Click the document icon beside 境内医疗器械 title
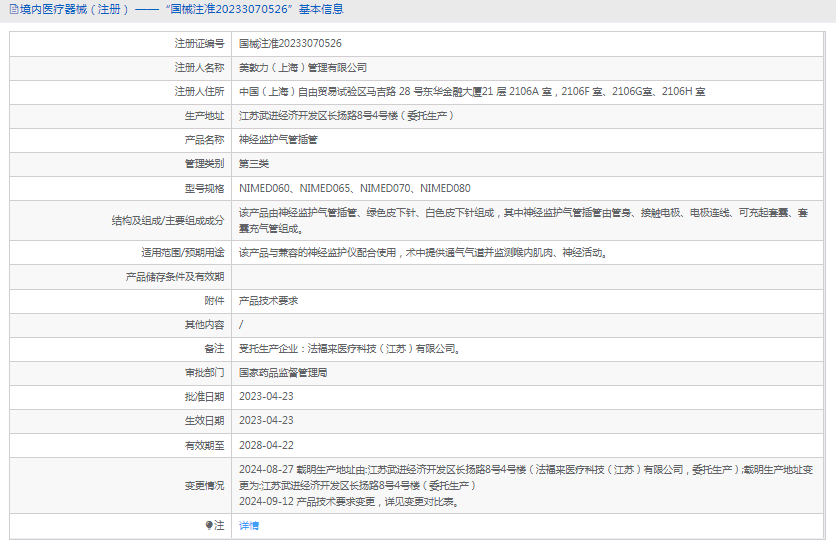 14,9
